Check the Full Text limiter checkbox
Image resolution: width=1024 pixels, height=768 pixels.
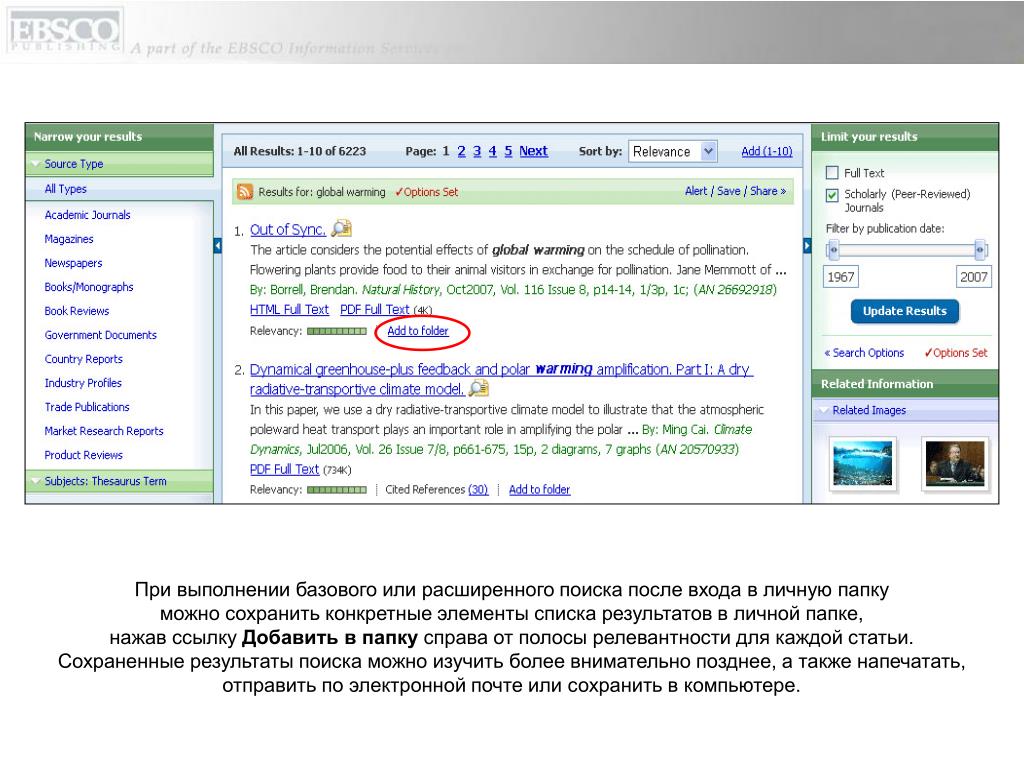(832, 172)
